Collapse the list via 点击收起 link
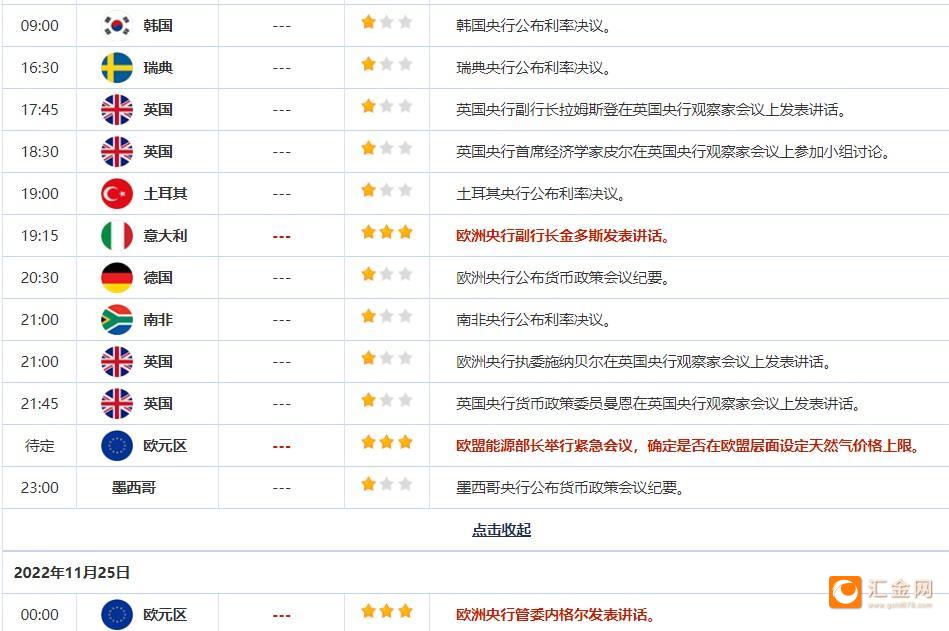 [x=501, y=530]
